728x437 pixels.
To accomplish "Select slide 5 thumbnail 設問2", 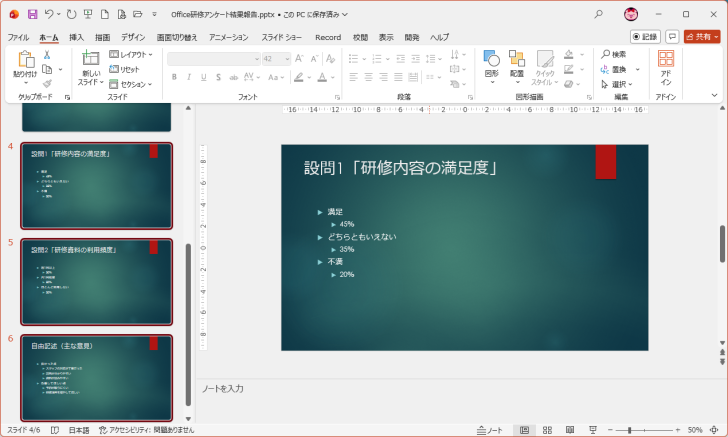I will point(97,282).
